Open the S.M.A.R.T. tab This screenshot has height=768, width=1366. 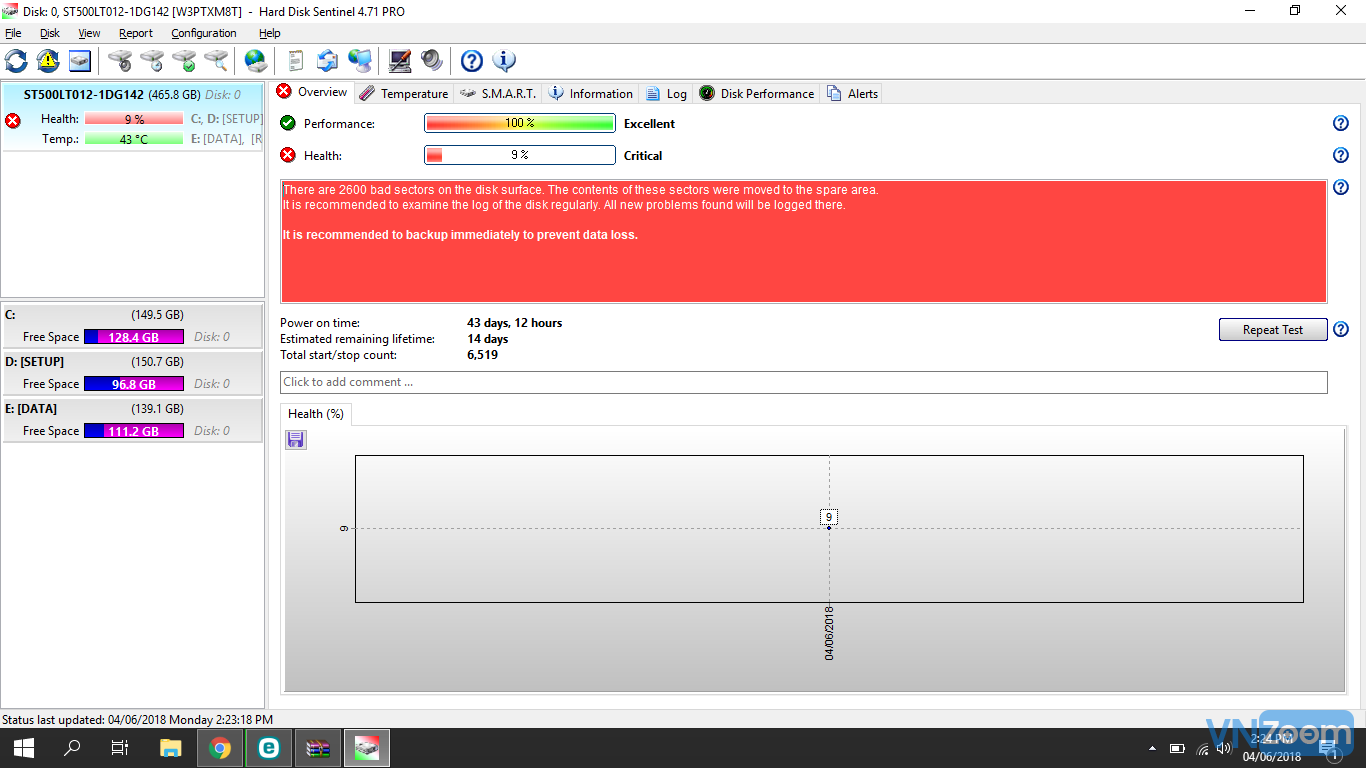[498, 93]
